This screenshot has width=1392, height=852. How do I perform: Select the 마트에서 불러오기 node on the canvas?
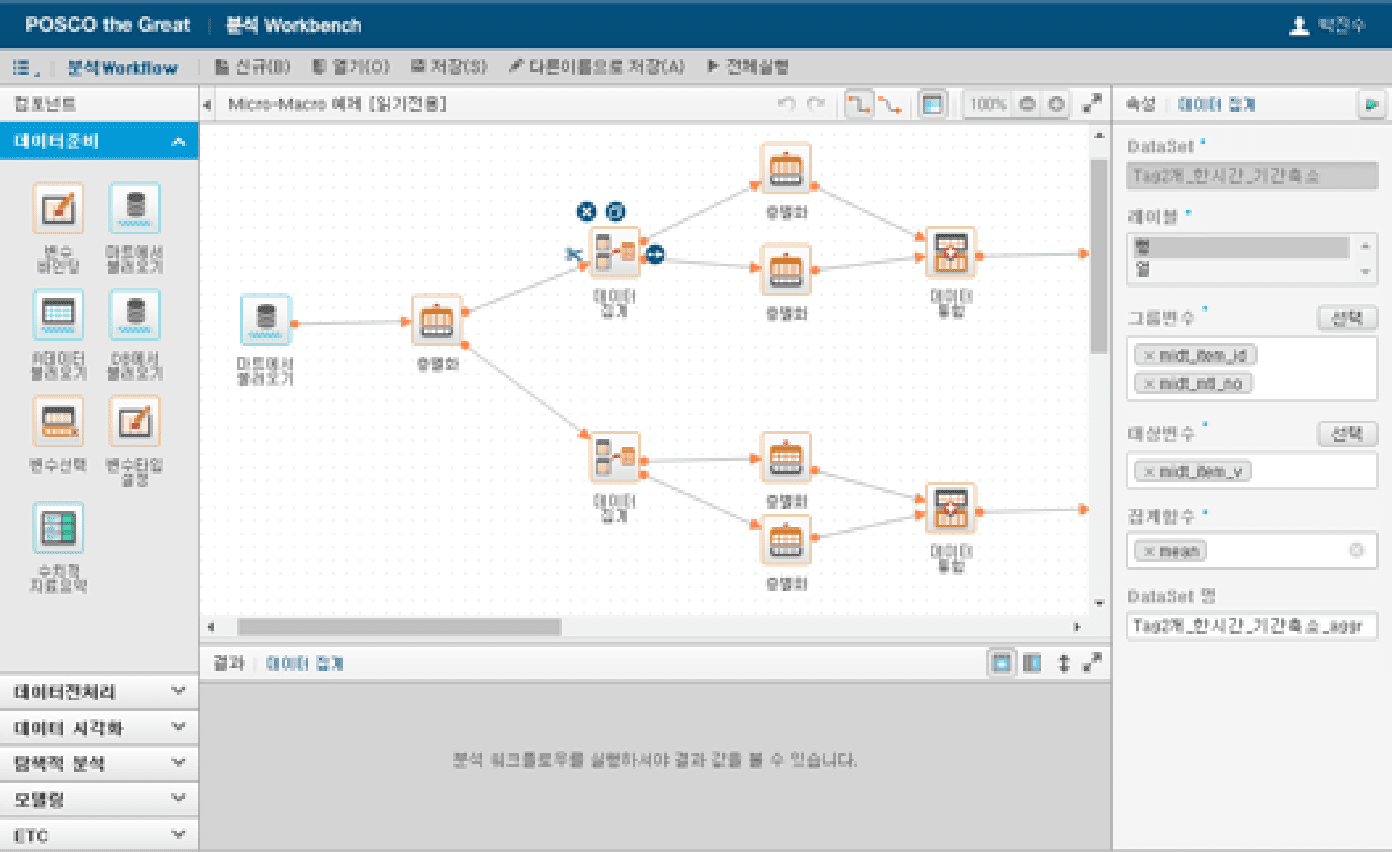(x=265, y=321)
